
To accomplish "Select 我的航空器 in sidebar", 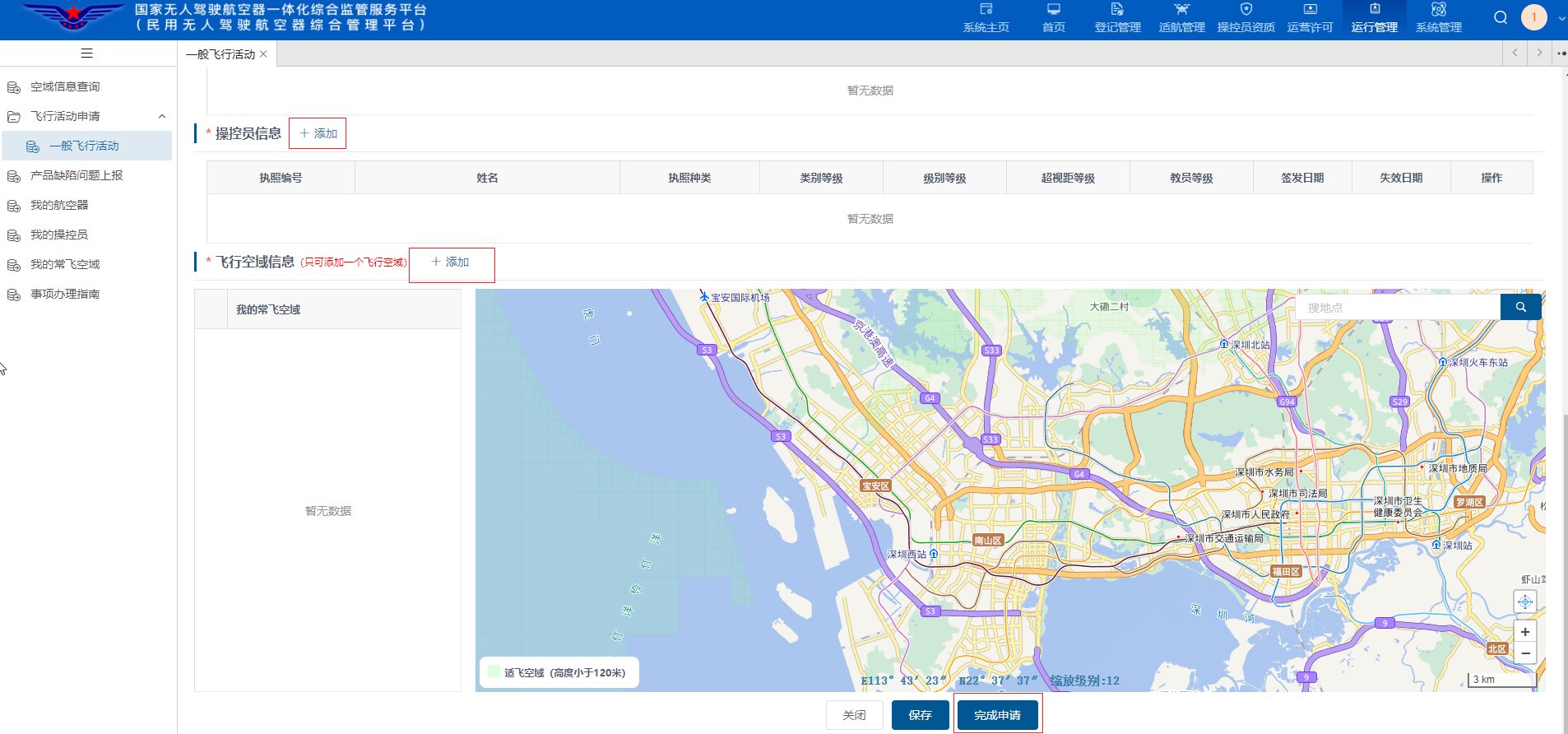I will [59, 205].
